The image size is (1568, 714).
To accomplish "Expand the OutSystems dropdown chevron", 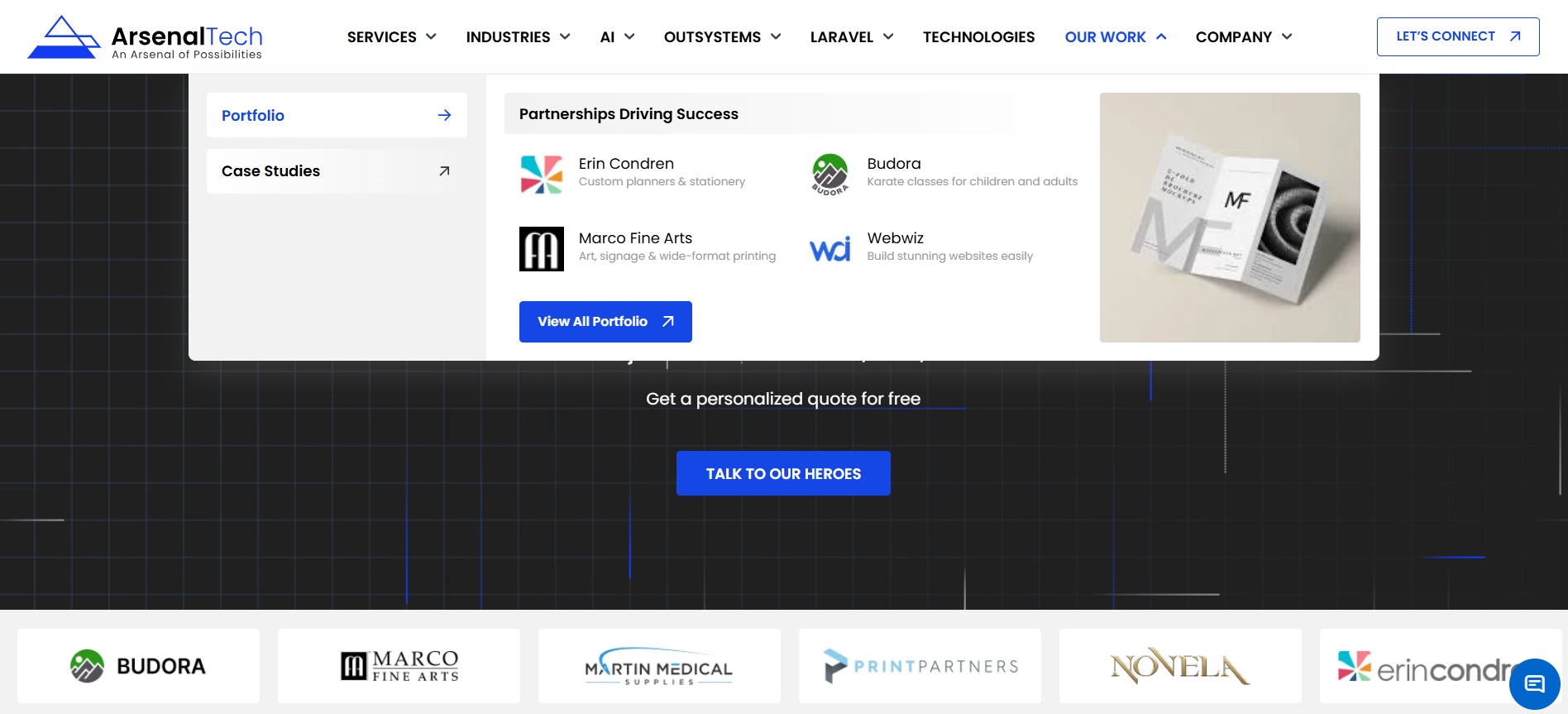I will pos(776,36).
